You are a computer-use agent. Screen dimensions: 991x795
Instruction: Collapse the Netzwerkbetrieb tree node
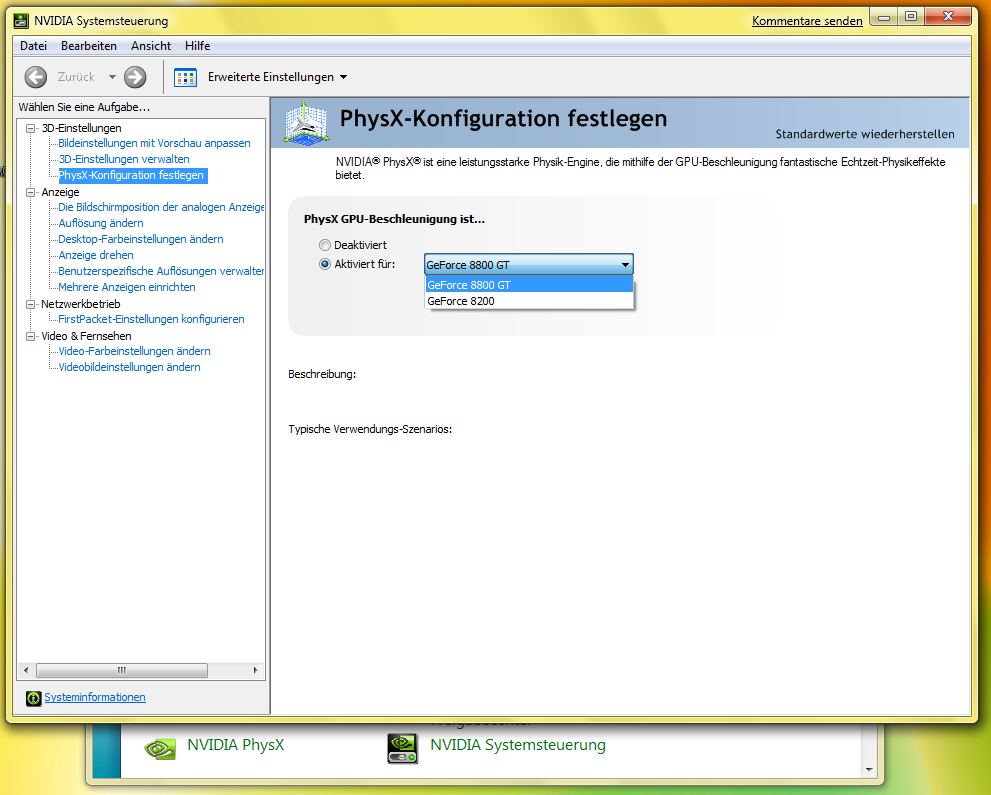pos(30,304)
